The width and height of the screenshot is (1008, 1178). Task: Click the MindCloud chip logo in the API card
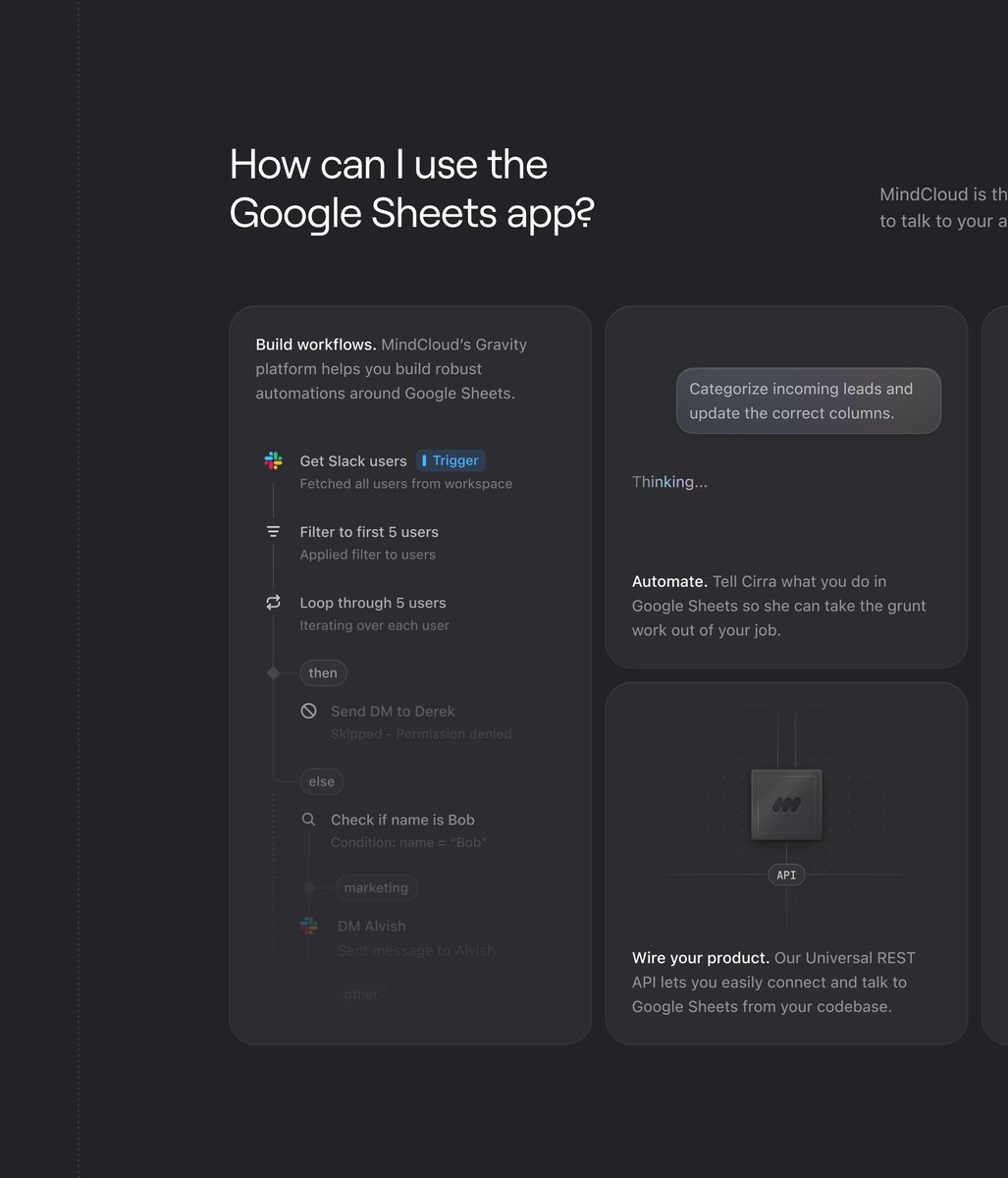click(786, 805)
